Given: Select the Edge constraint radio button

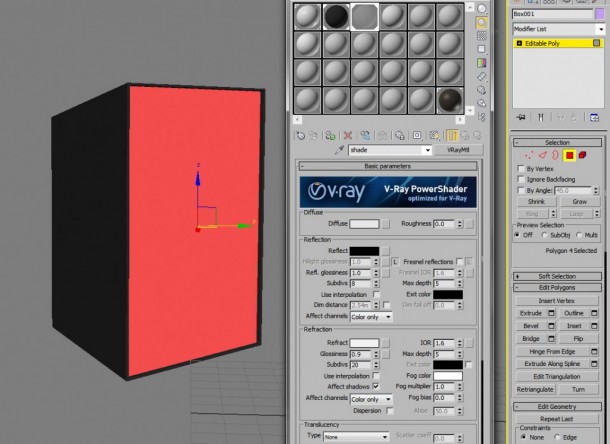Looking at the screenshot, I should 557,437.
